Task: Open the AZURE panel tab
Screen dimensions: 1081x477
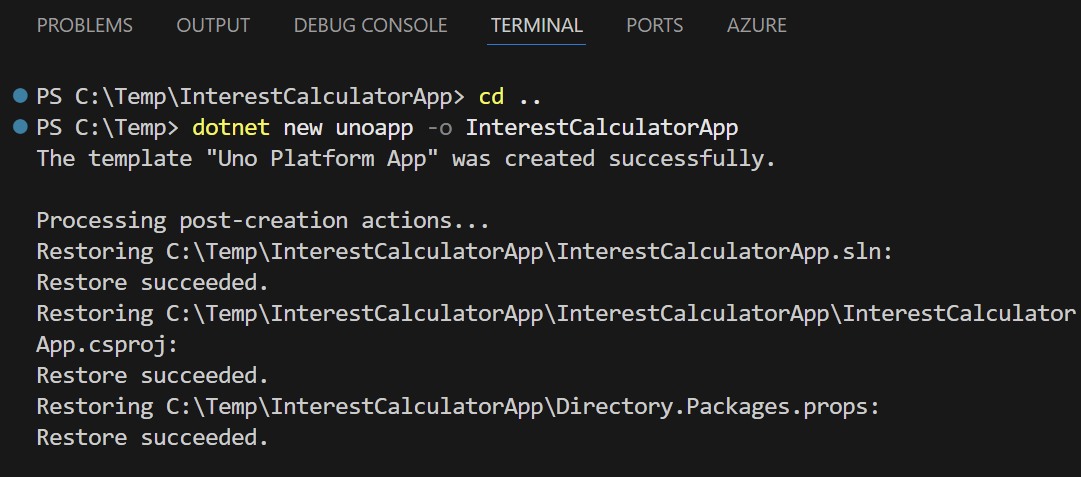Action: click(x=757, y=26)
